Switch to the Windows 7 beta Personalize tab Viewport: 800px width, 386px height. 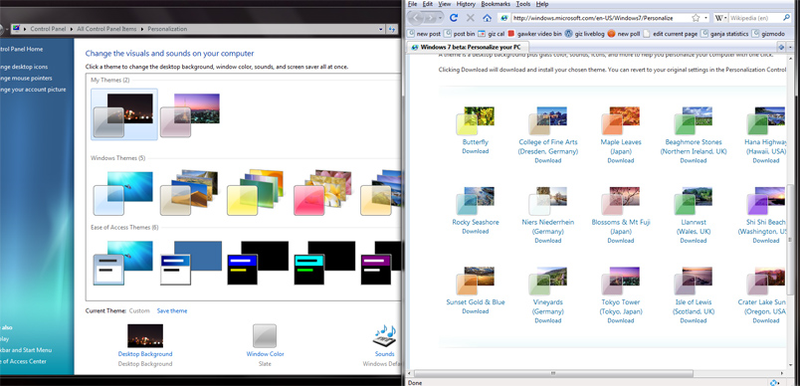[x=466, y=47]
